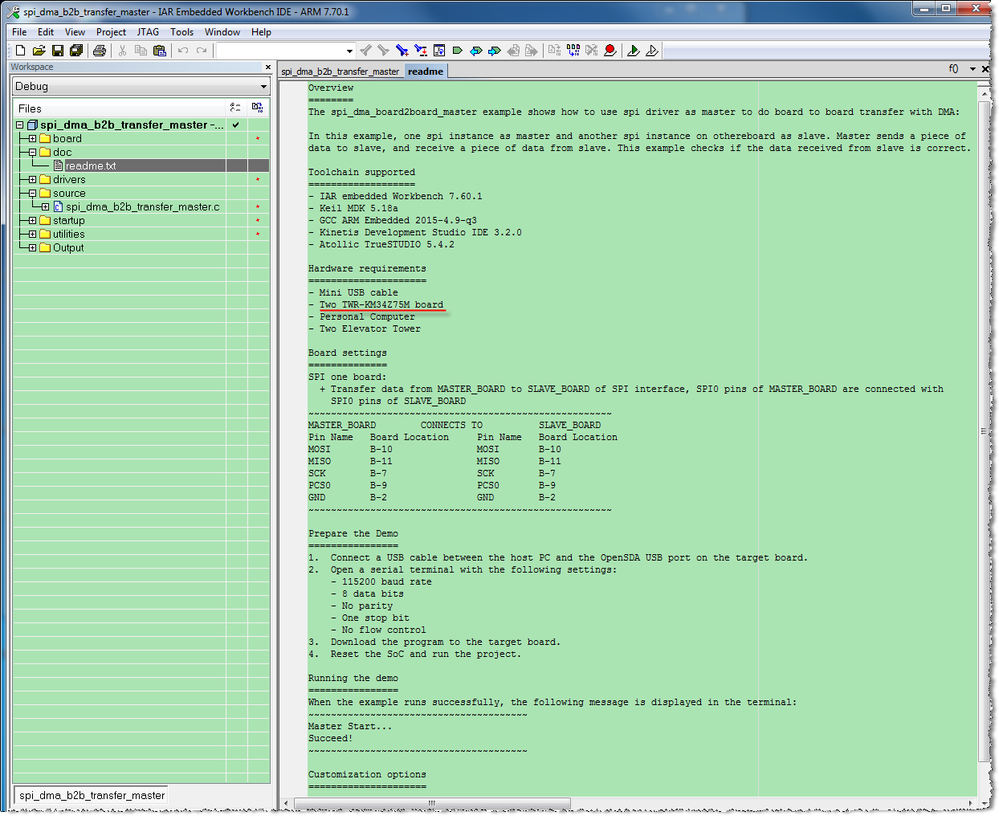Click the Save All toolbar icon
999x816 pixels.
click(x=76, y=50)
